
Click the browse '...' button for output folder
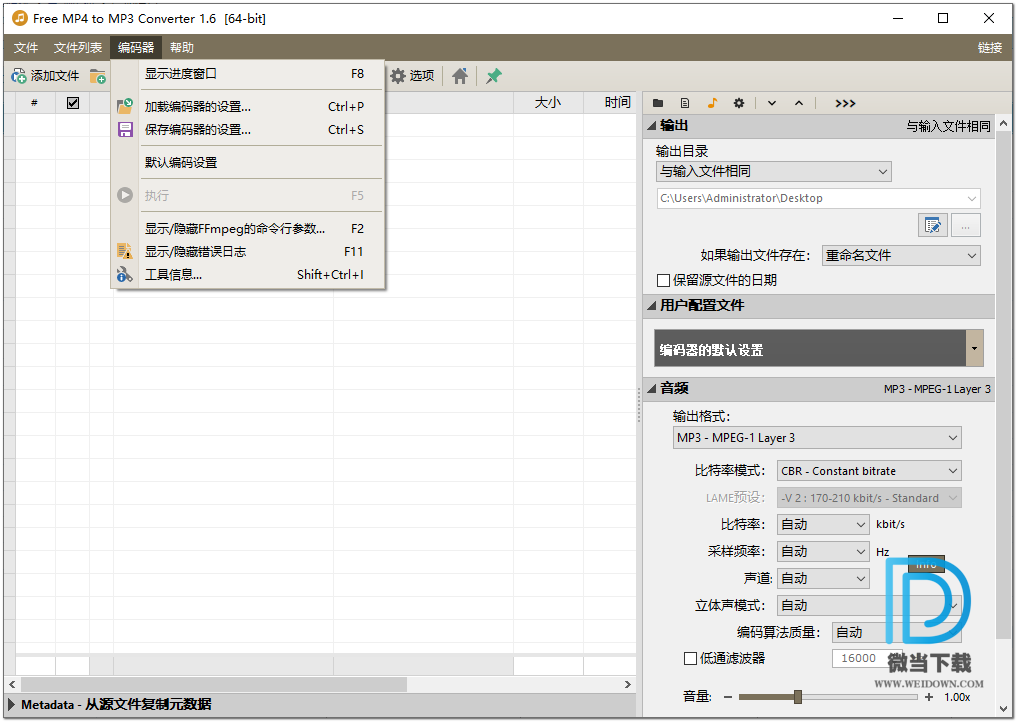click(x=966, y=226)
